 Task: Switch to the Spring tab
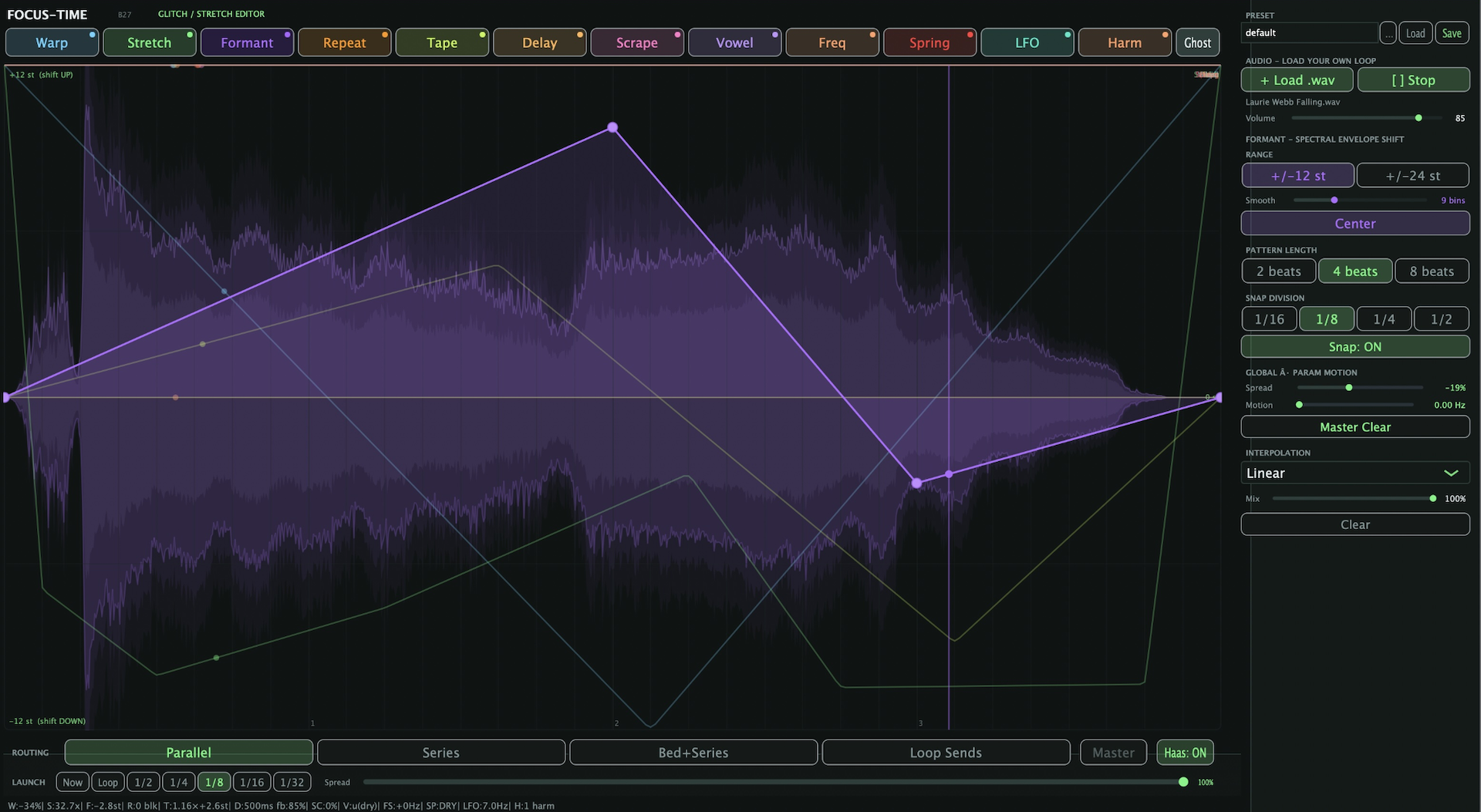(929, 42)
